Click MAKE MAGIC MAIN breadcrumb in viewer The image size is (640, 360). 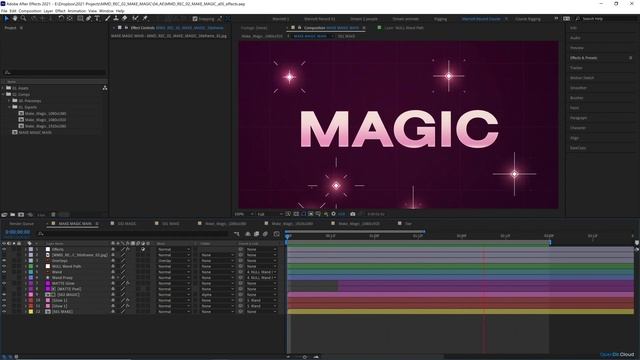click(x=310, y=36)
